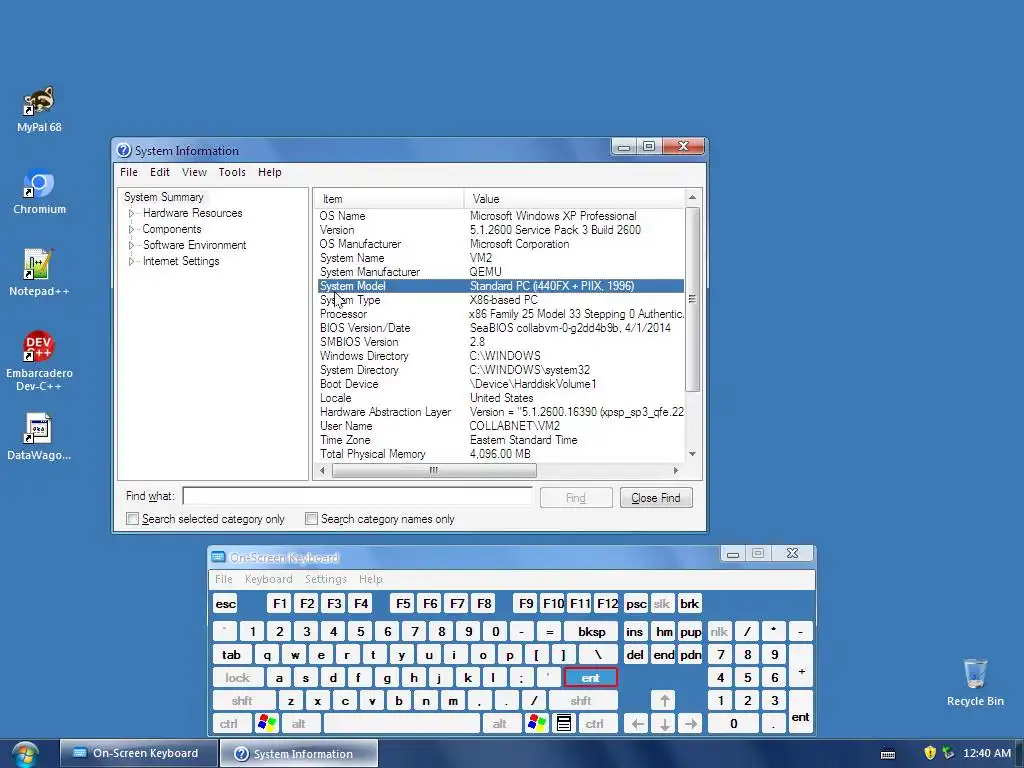Toggle the right shft key on the keyboard
This screenshot has width=1024, height=768.
(581, 700)
